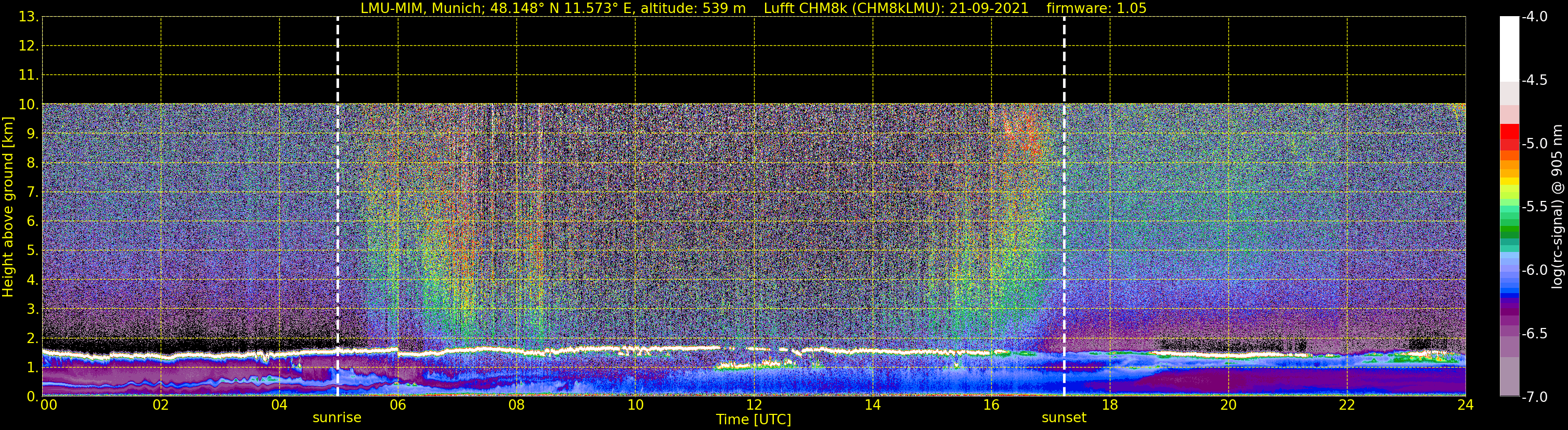Screen dimensions: 1568x430
Task: Click 'Lufft CHM8k (CHM8kLMU): 21-09-2021' in the title
Action: pos(896,8)
